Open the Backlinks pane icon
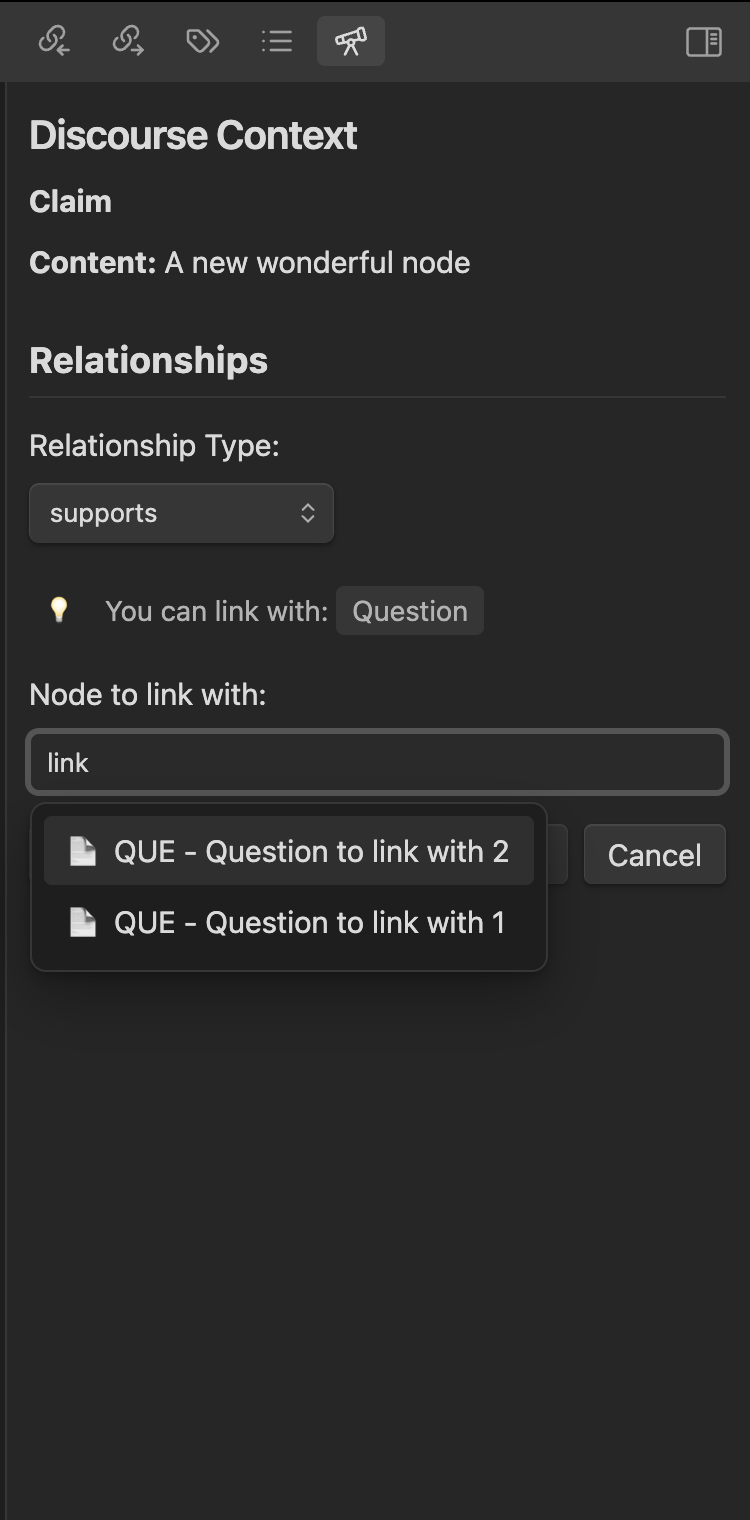This screenshot has height=1520, width=750. 54,41
